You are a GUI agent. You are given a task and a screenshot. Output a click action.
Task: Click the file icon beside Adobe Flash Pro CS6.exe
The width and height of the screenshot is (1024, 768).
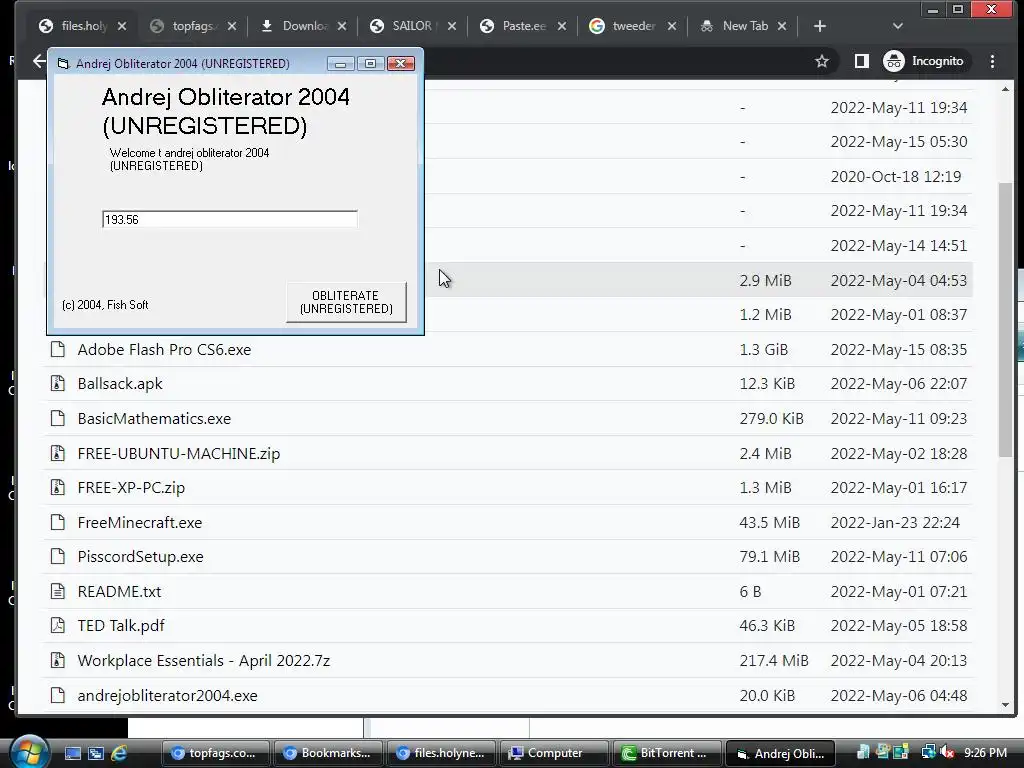pyautogui.click(x=58, y=349)
